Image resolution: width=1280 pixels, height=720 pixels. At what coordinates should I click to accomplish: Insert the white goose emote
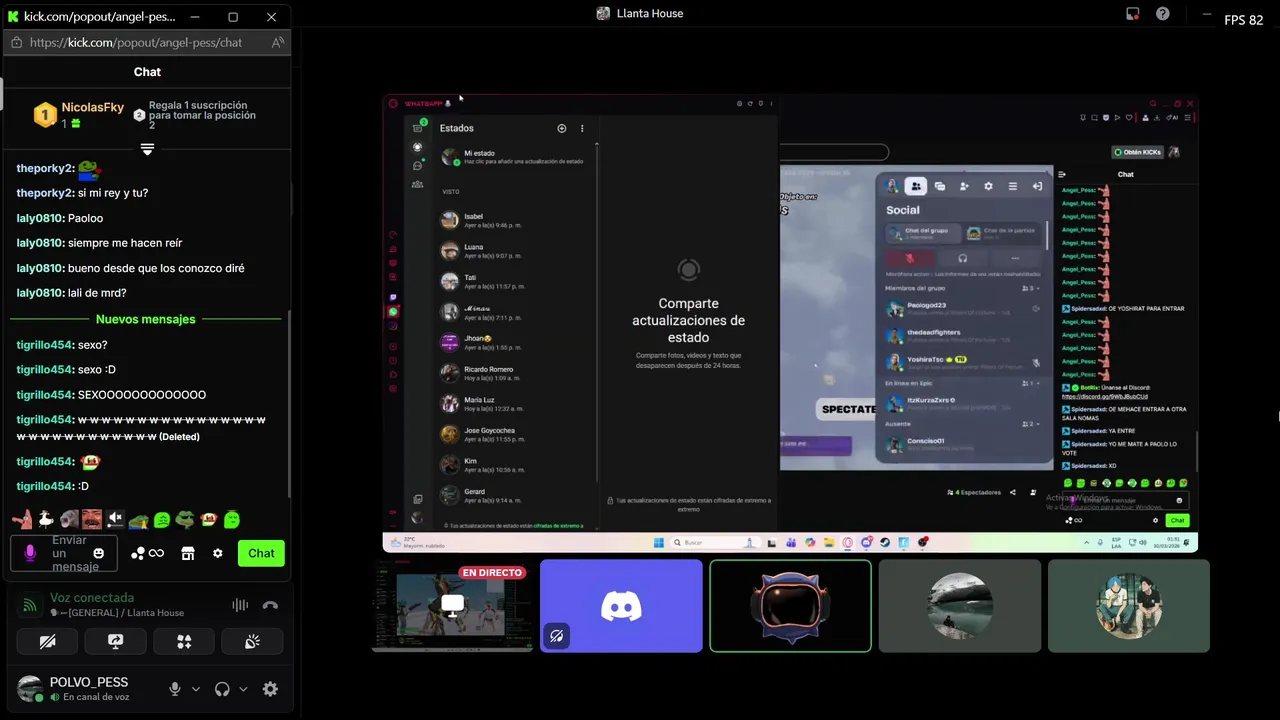(x=45, y=519)
